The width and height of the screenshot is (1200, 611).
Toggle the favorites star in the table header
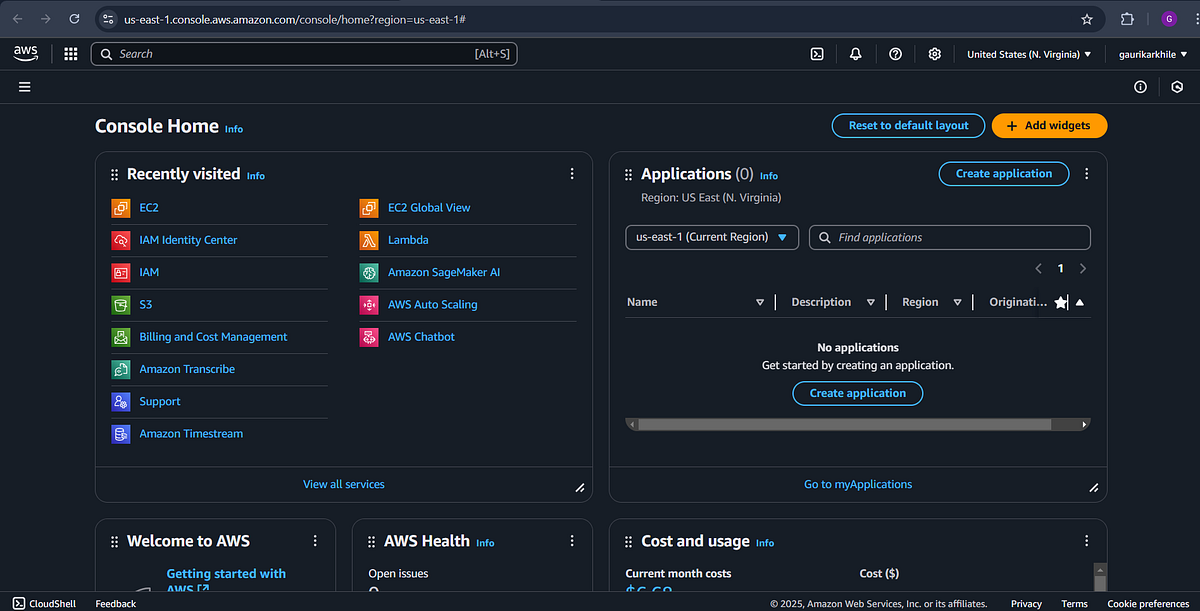tap(1061, 301)
